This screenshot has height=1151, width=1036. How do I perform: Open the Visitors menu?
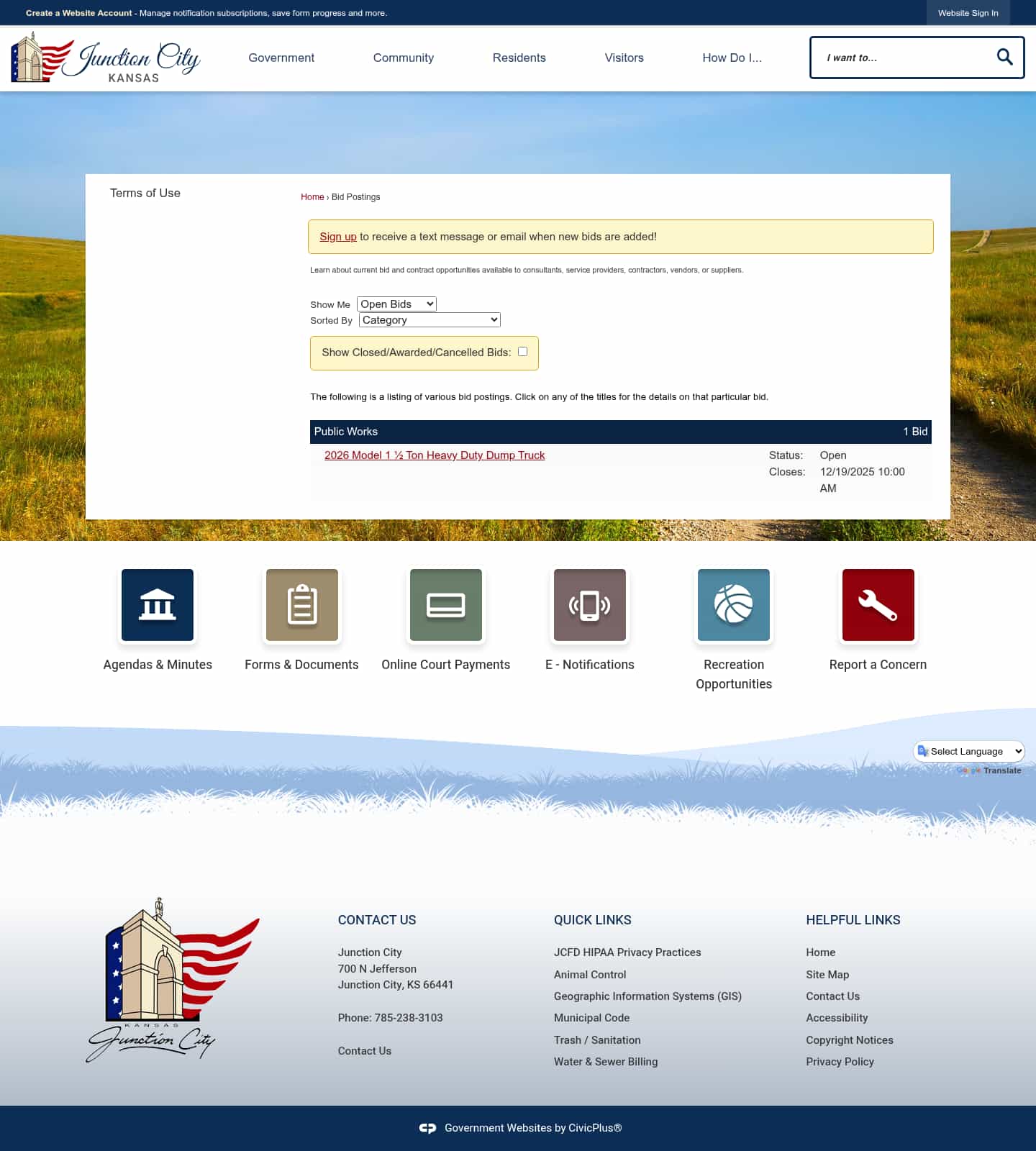click(x=624, y=58)
